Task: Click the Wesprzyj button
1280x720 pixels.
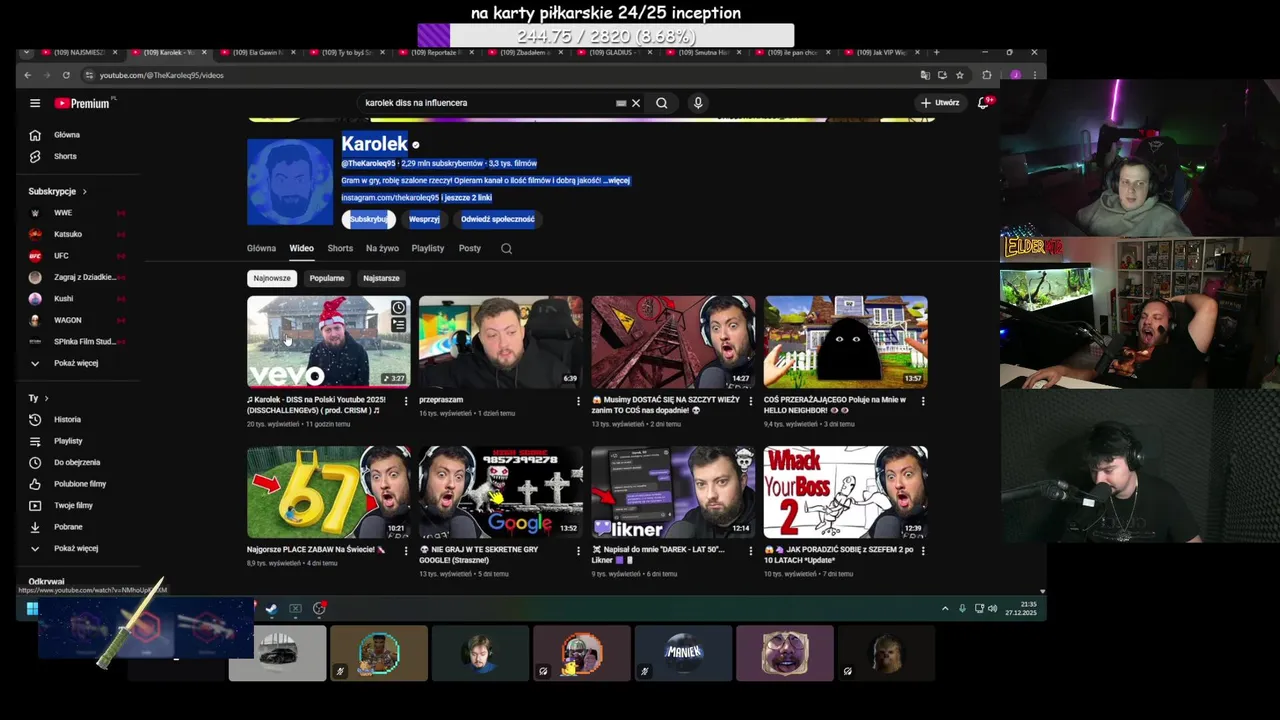Action: coord(424,219)
